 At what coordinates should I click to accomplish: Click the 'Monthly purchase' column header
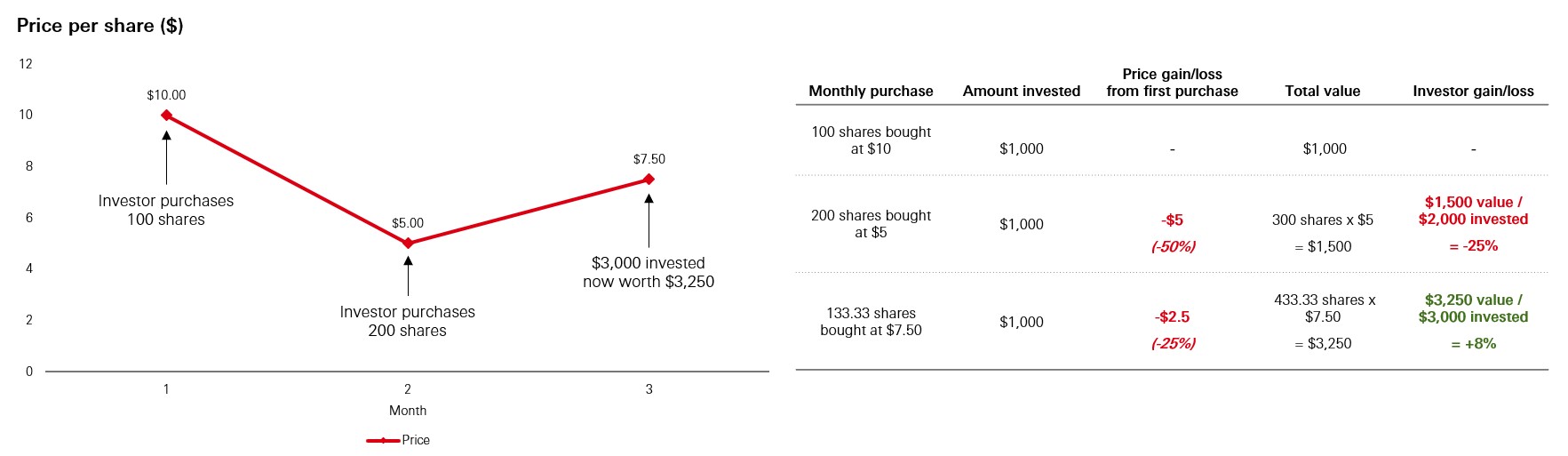(871, 91)
